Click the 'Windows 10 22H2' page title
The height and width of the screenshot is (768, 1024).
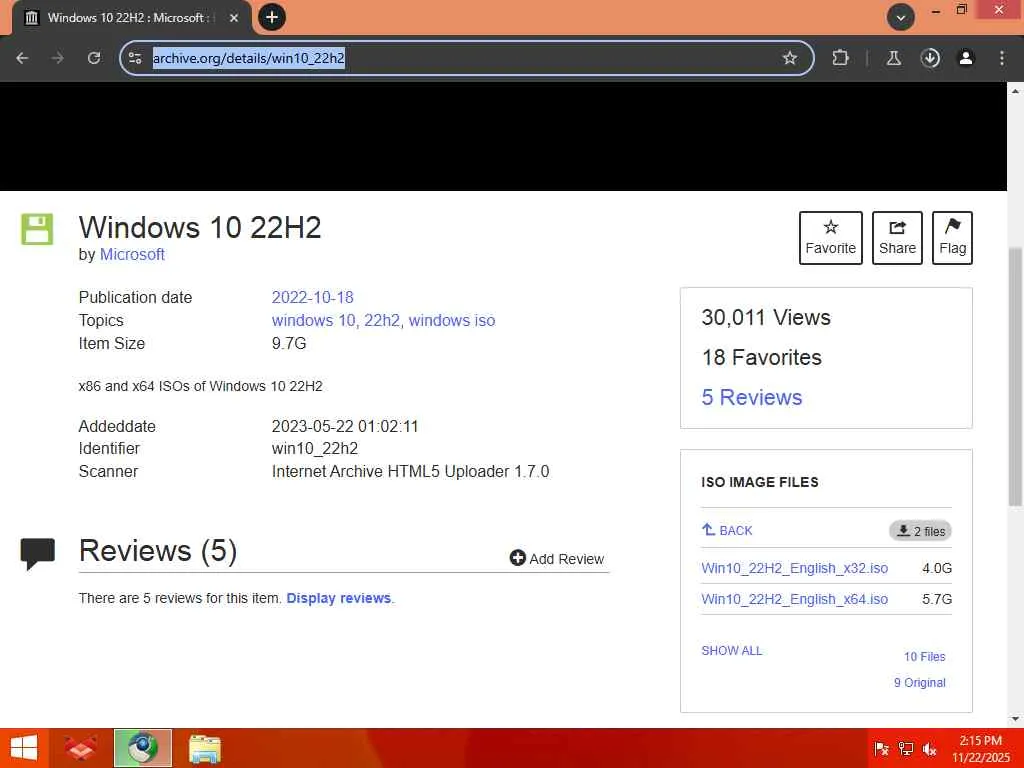[200, 228]
